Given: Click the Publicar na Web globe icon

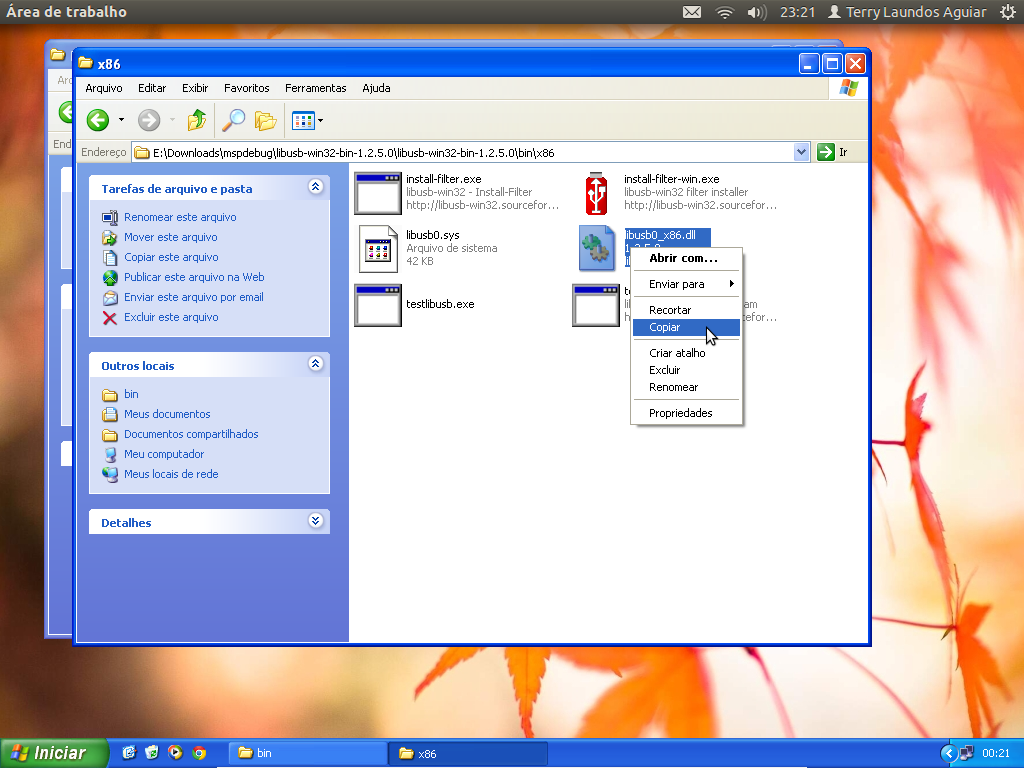Looking at the screenshot, I should coord(110,278).
